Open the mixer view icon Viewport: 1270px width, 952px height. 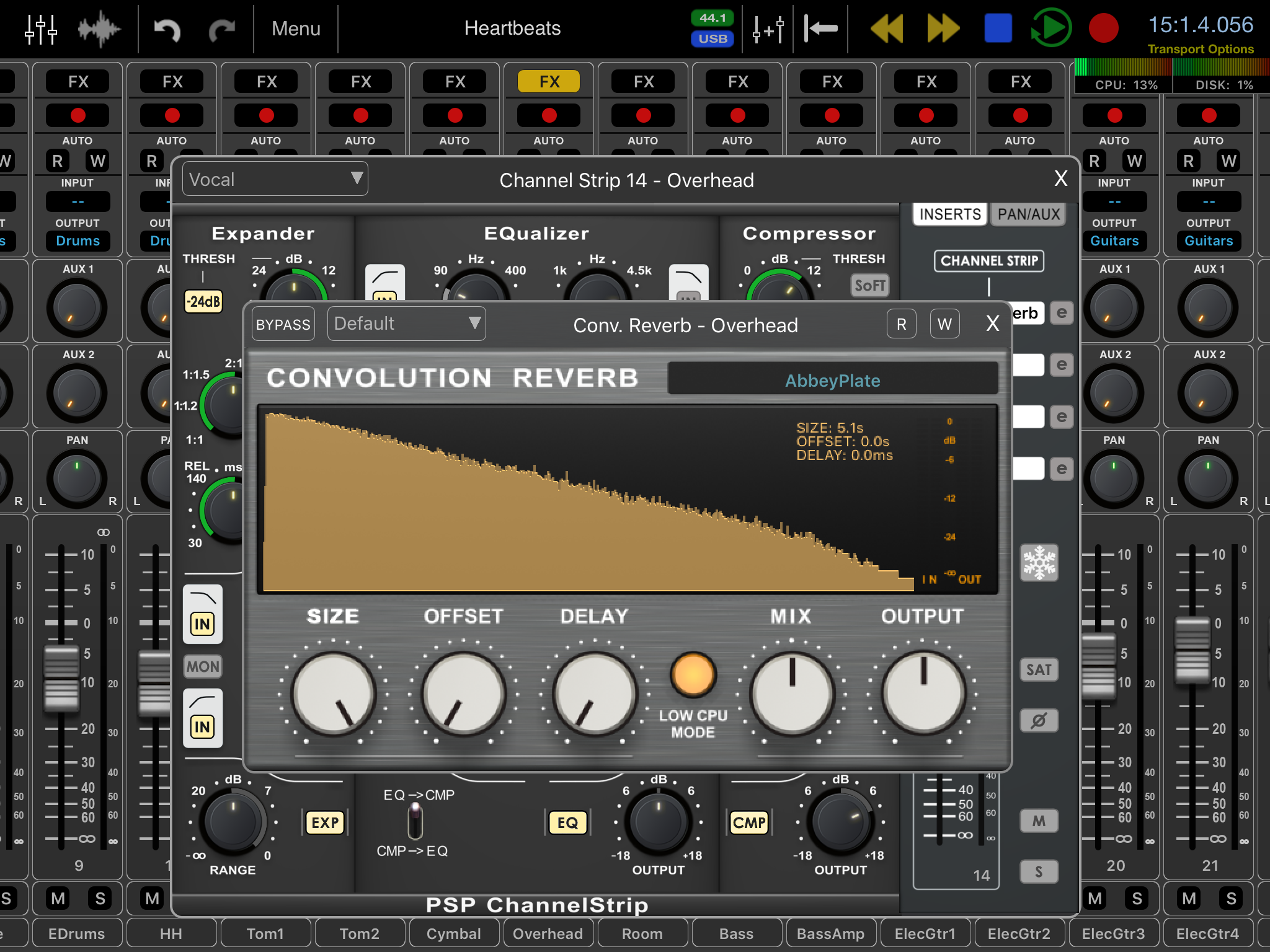tap(40, 29)
